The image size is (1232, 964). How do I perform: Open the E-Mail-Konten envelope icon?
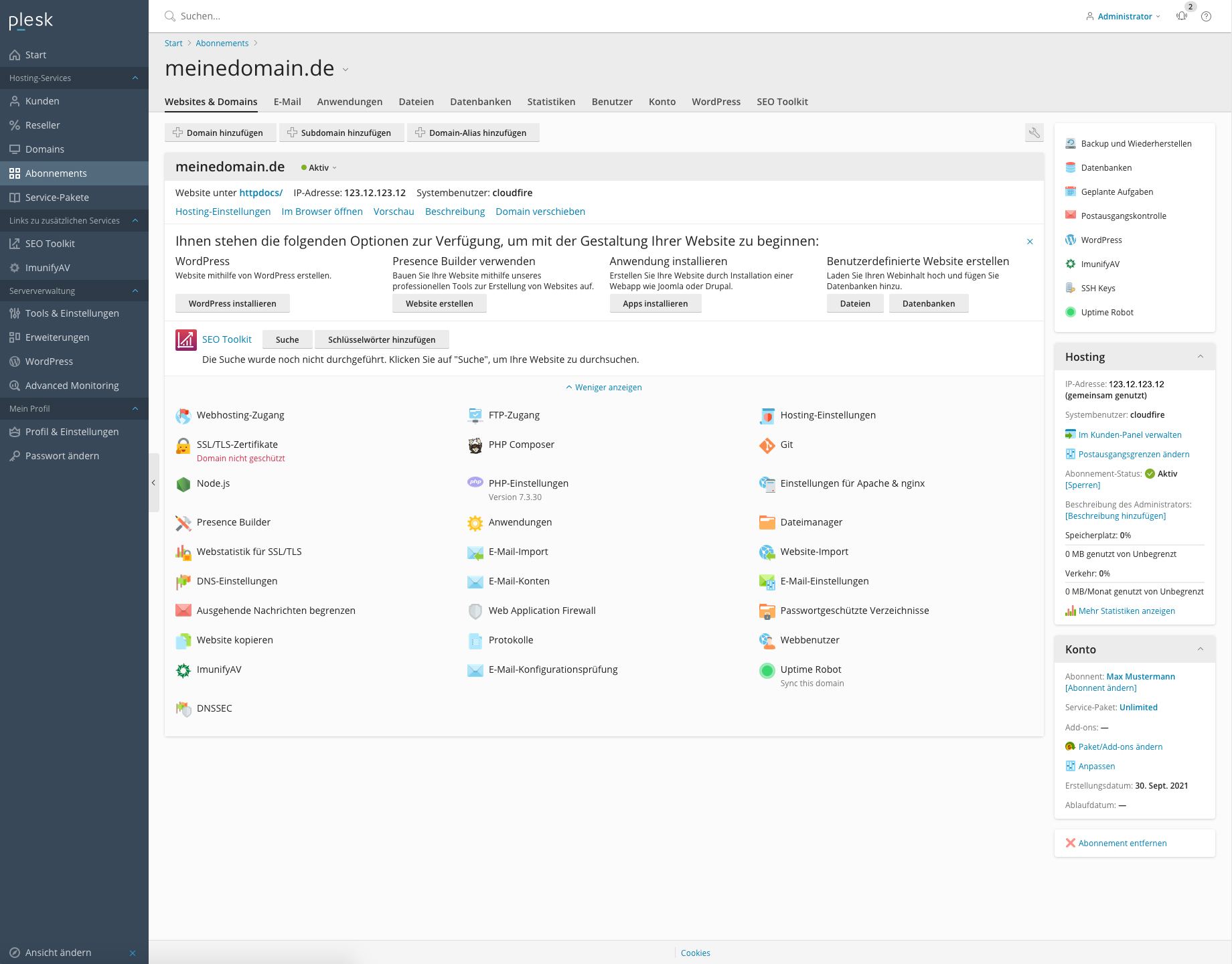pyautogui.click(x=475, y=582)
